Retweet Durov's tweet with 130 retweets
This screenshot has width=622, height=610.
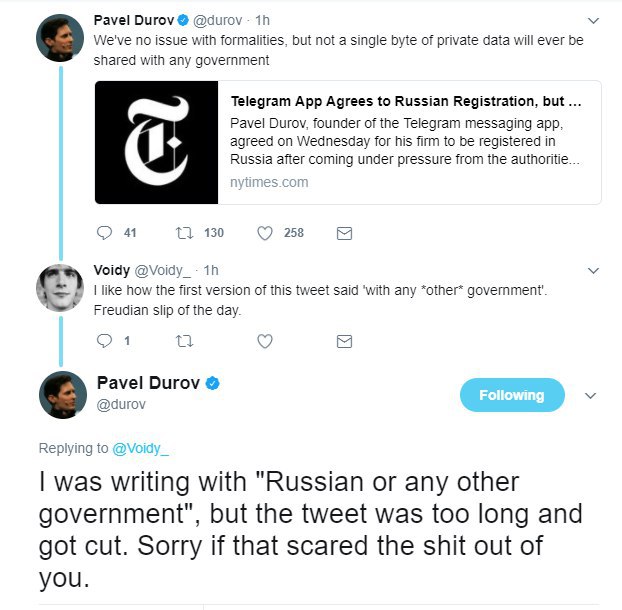point(184,233)
